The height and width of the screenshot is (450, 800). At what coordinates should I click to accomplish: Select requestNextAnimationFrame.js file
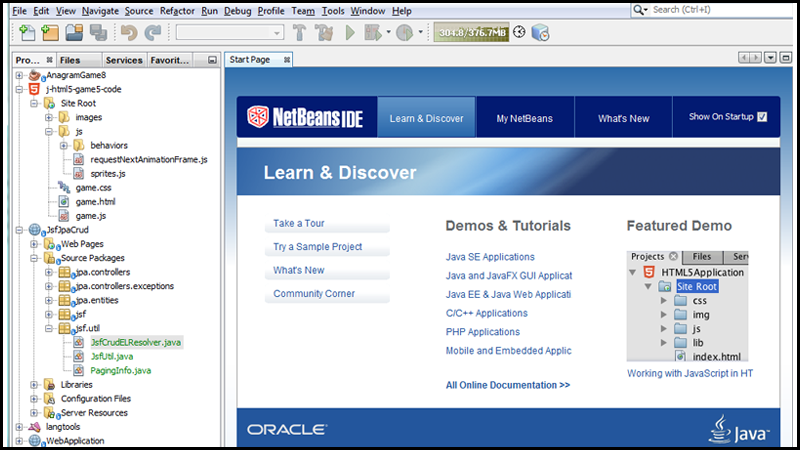click(x=149, y=160)
